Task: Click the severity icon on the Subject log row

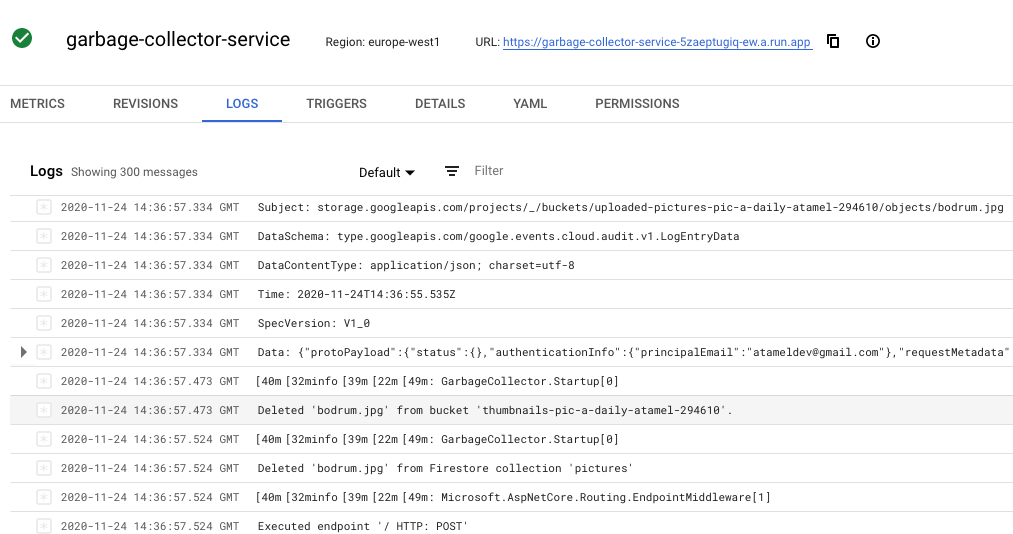Action: [44, 208]
